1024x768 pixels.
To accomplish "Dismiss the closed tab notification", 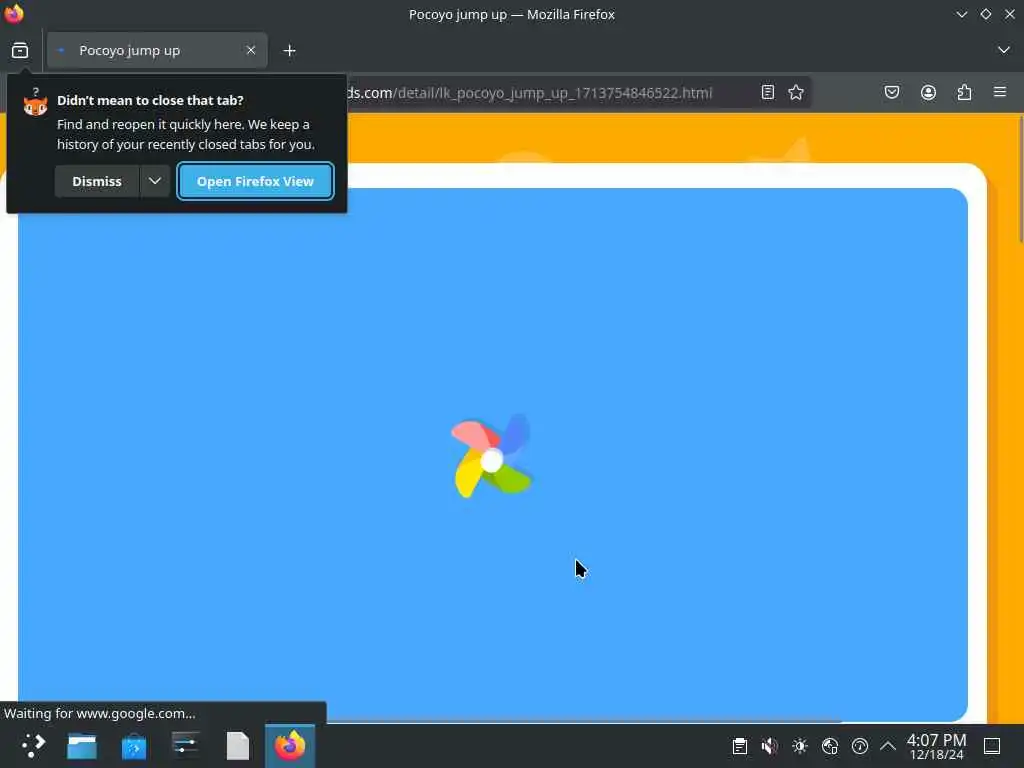I will tap(97, 181).
